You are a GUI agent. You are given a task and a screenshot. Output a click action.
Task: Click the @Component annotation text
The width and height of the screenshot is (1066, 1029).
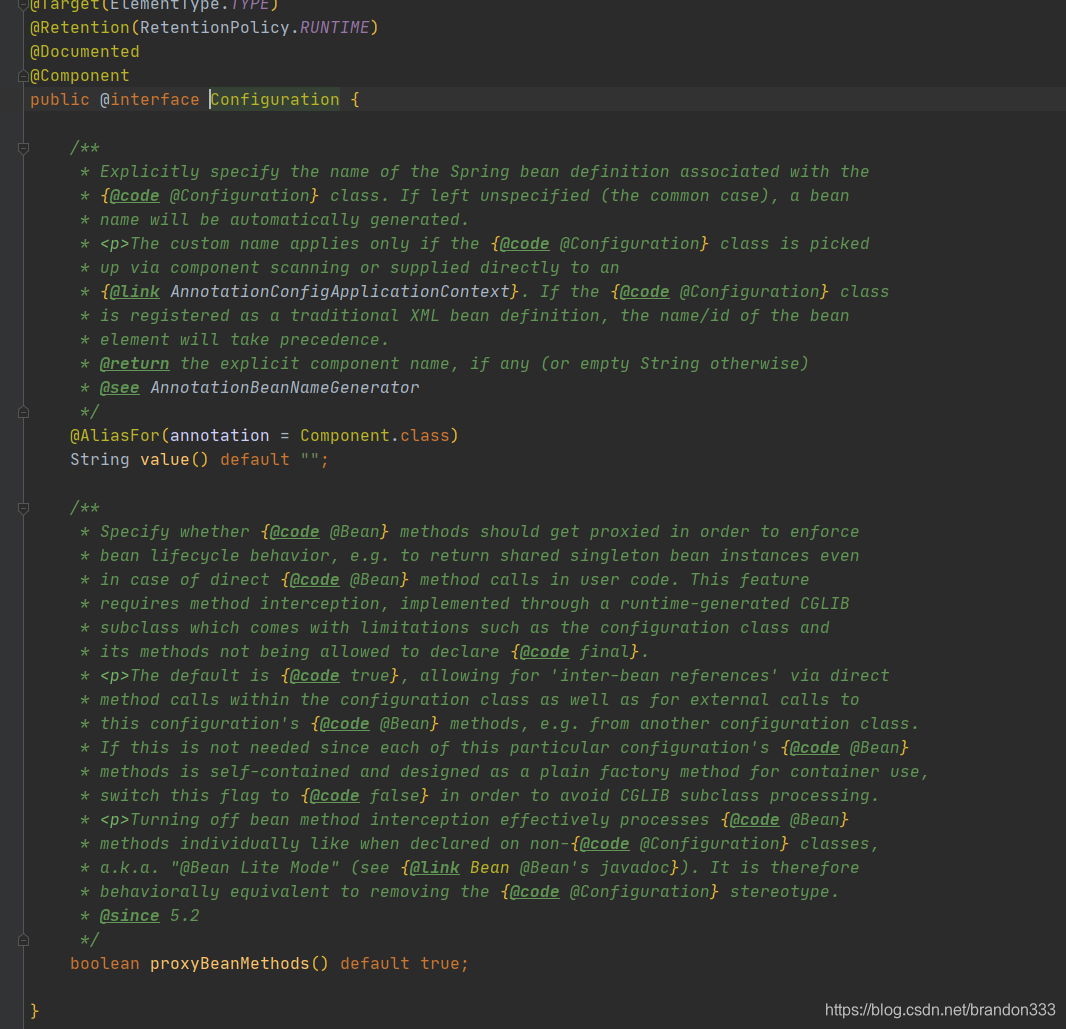coord(80,75)
